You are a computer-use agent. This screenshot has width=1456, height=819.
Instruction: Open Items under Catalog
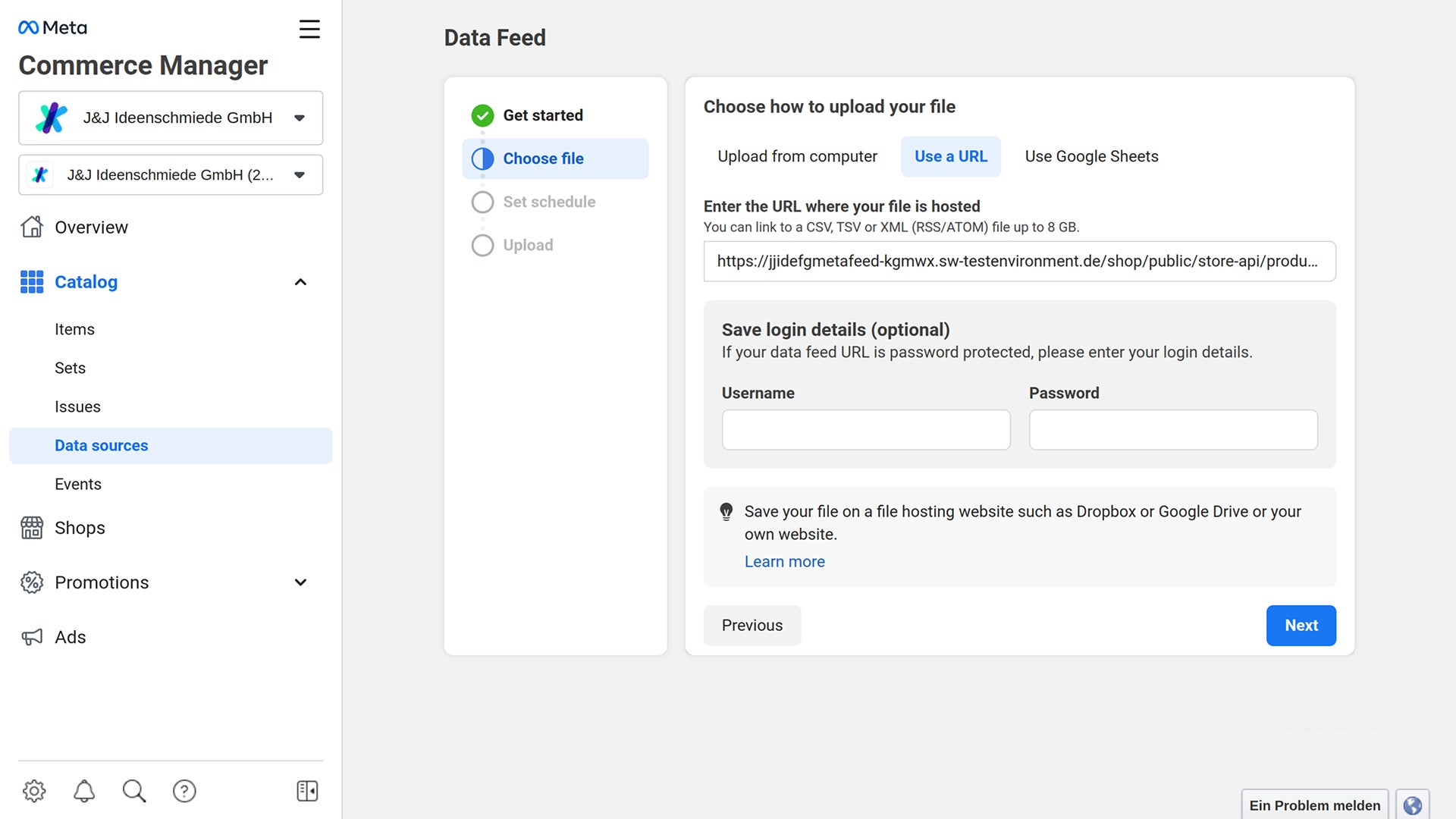[x=74, y=329]
